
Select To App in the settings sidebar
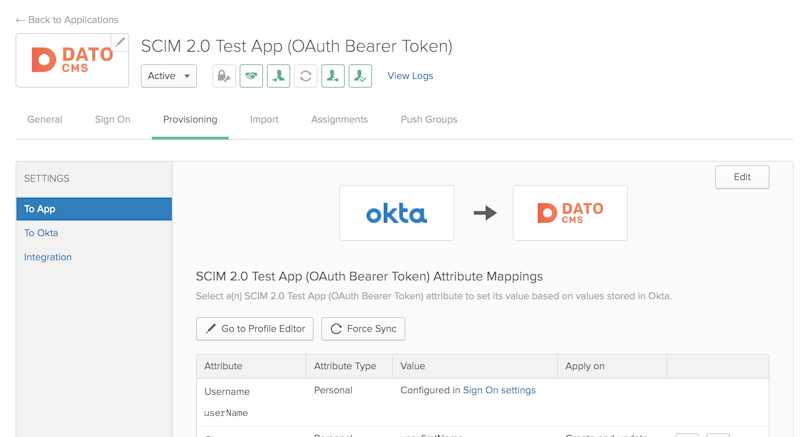94,209
